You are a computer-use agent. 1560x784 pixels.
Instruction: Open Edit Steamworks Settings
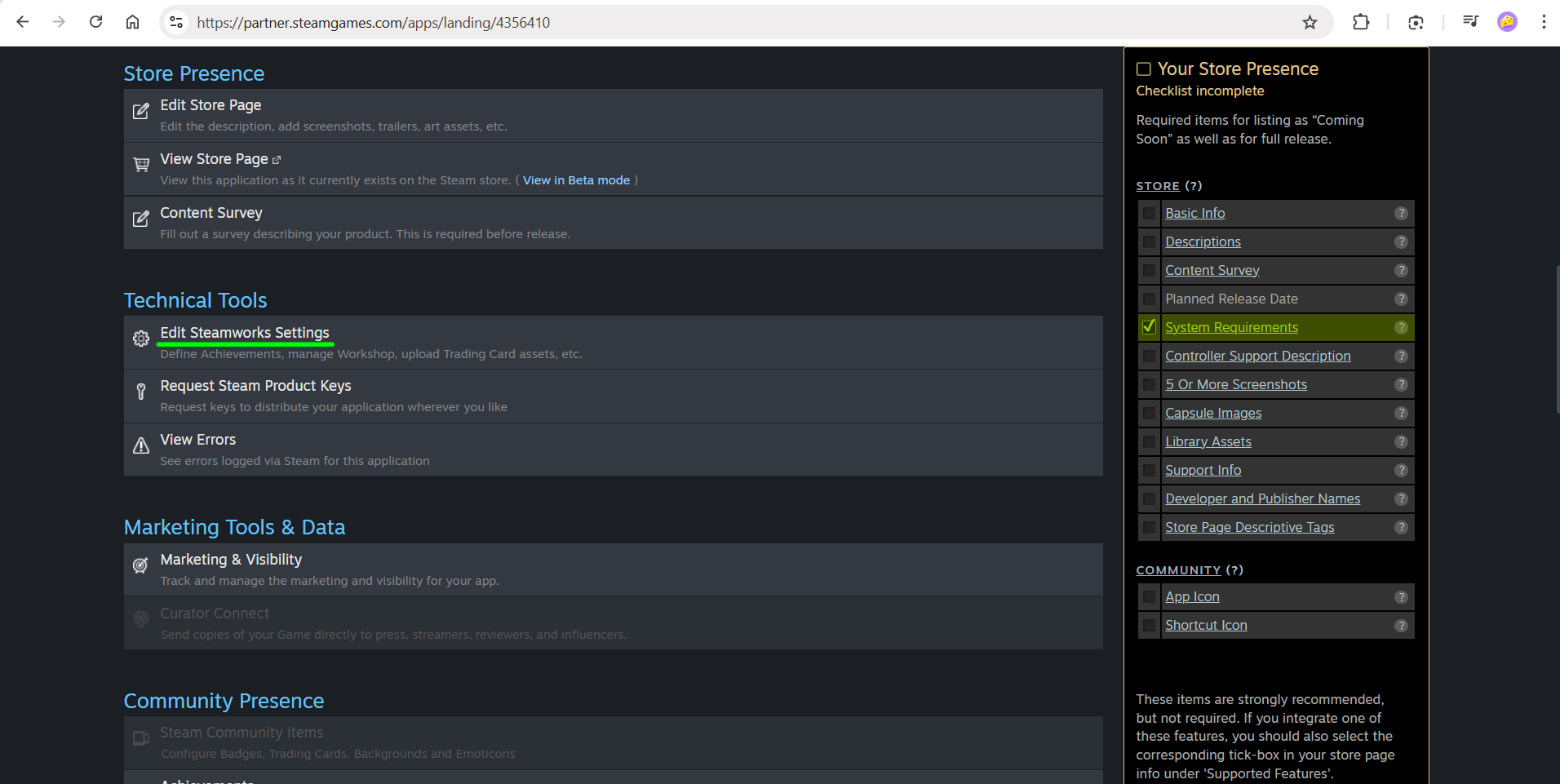pos(245,333)
